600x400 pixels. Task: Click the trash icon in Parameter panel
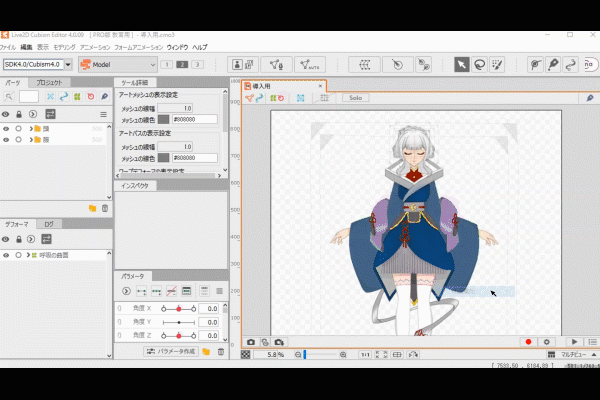pos(221,351)
